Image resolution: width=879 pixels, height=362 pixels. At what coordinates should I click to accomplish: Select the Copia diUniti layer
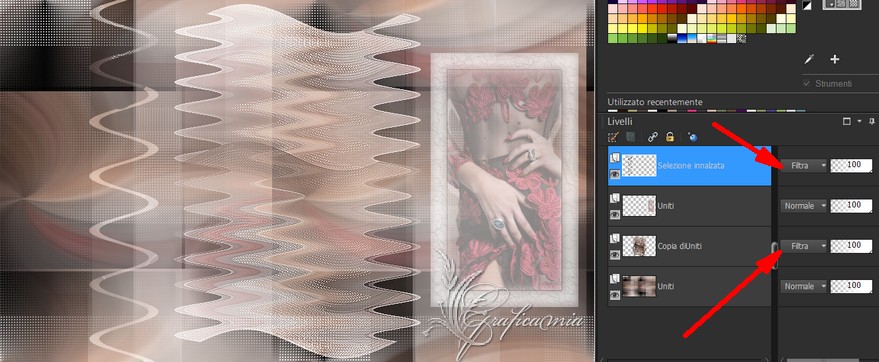pyautogui.click(x=690, y=246)
